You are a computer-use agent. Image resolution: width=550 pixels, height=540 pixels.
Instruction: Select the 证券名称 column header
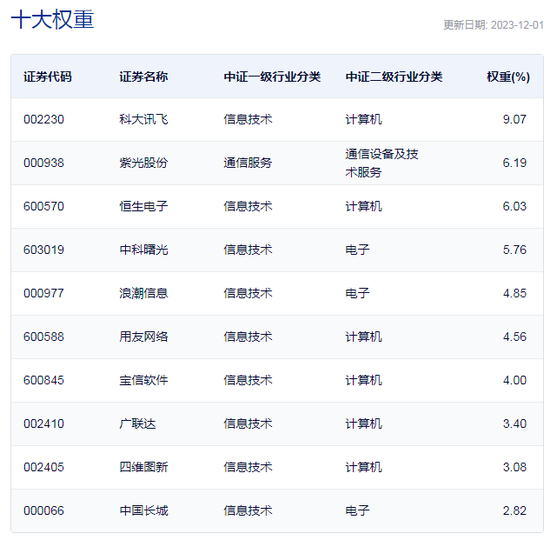pos(143,77)
